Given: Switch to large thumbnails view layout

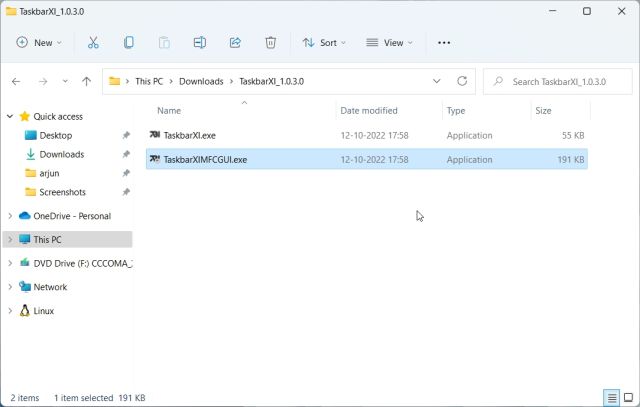Looking at the screenshot, I should click(627, 398).
